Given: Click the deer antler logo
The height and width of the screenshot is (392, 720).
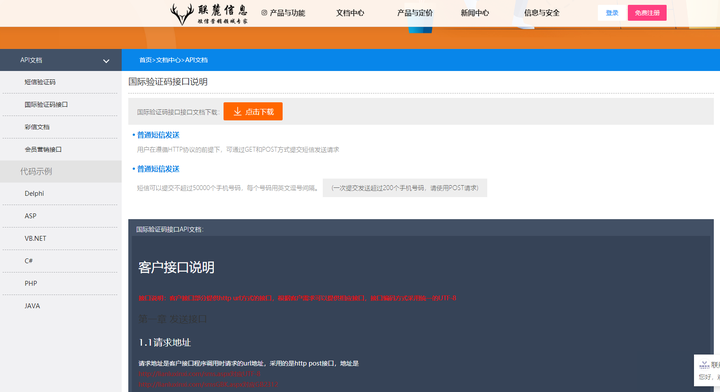Looking at the screenshot, I should [x=182, y=14].
